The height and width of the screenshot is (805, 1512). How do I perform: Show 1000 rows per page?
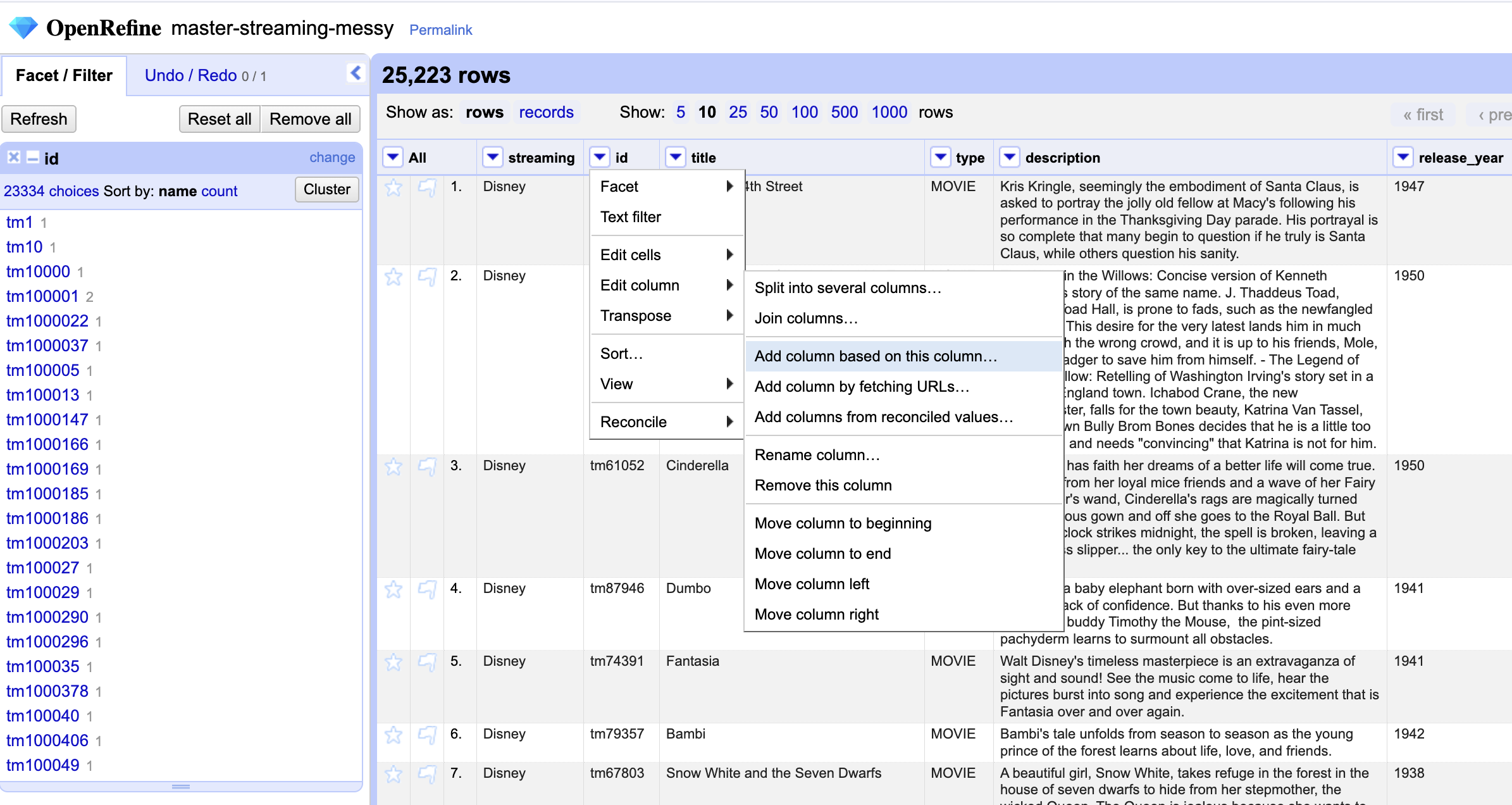click(x=889, y=112)
